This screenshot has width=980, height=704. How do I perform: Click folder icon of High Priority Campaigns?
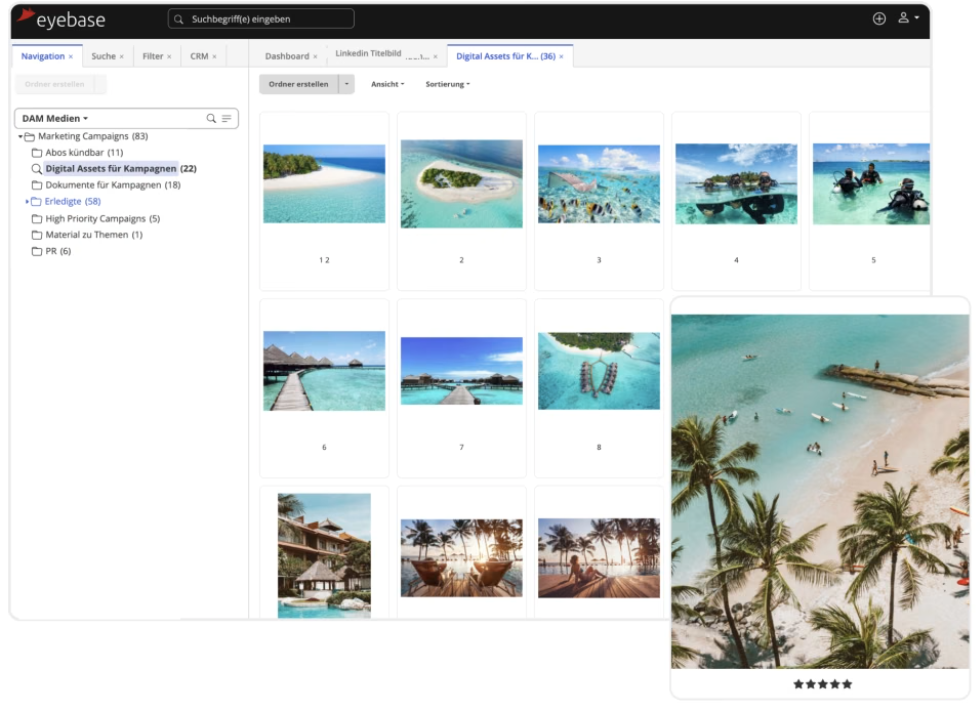pyautogui.click(x=37, y=219)
